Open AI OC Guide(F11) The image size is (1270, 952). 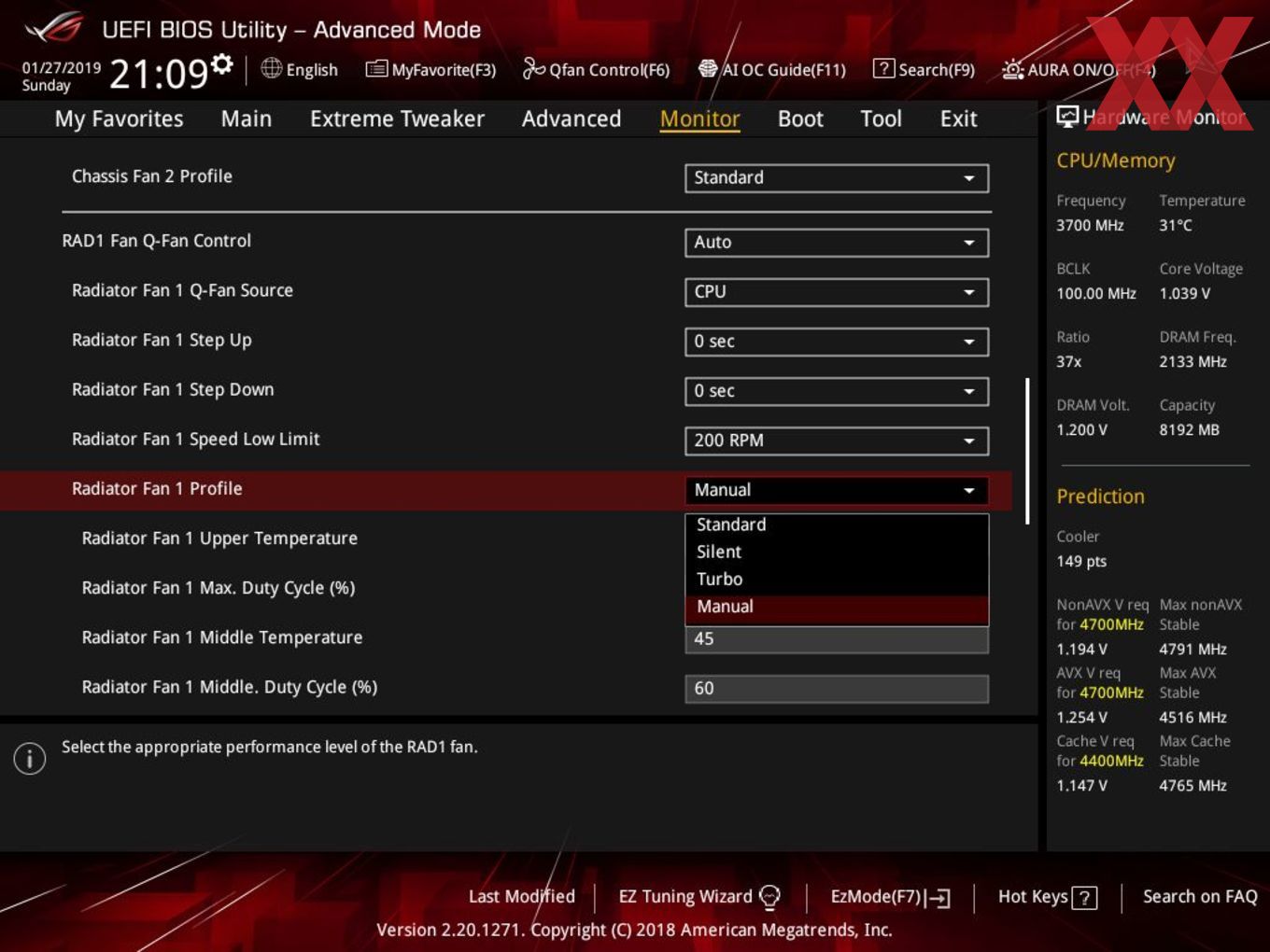click(x=772, y=69)
